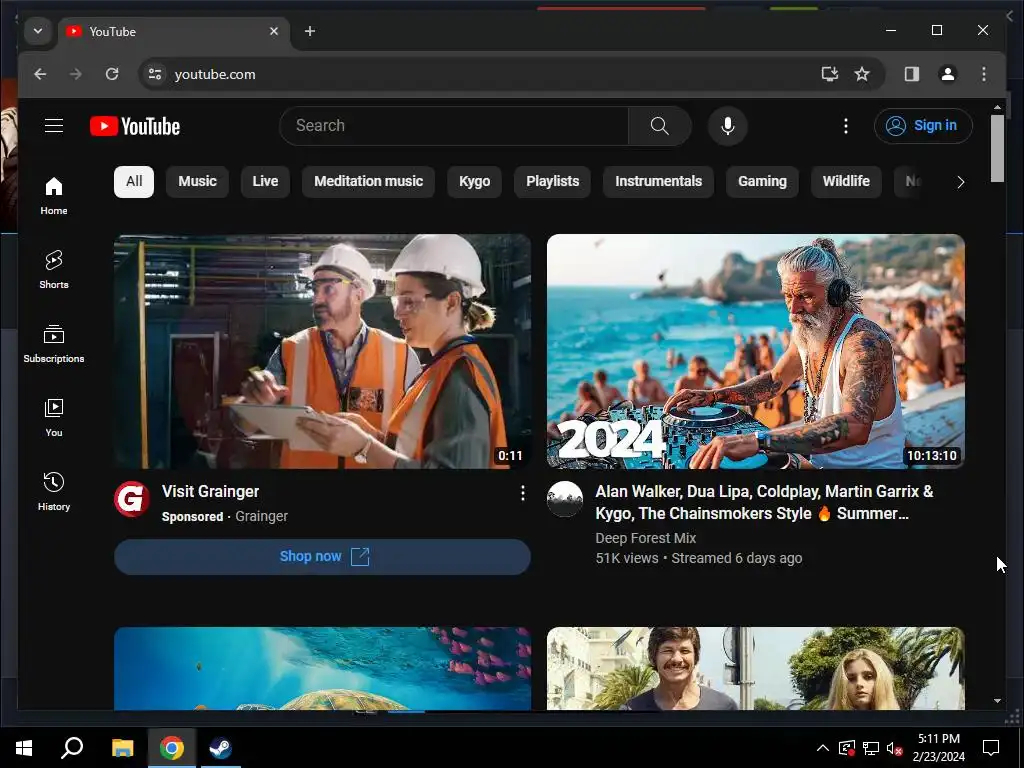This screenshot has width=1024, height=768.
Task: Show more category chips with right arrow
Action: pyautogui.click(x=961, y=182)
